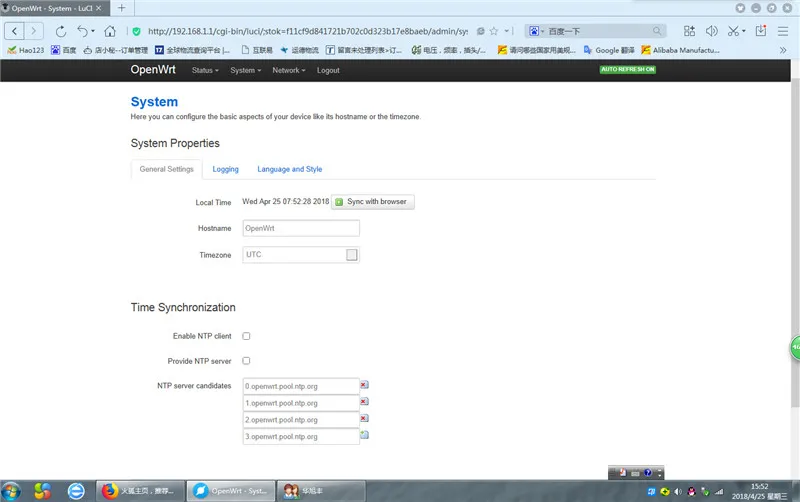Add NTP server with icon beside 3.openwrt.pool.ntp.org
Image resolution: width=800 pixels, height=502 pixels.
point(364,435)
